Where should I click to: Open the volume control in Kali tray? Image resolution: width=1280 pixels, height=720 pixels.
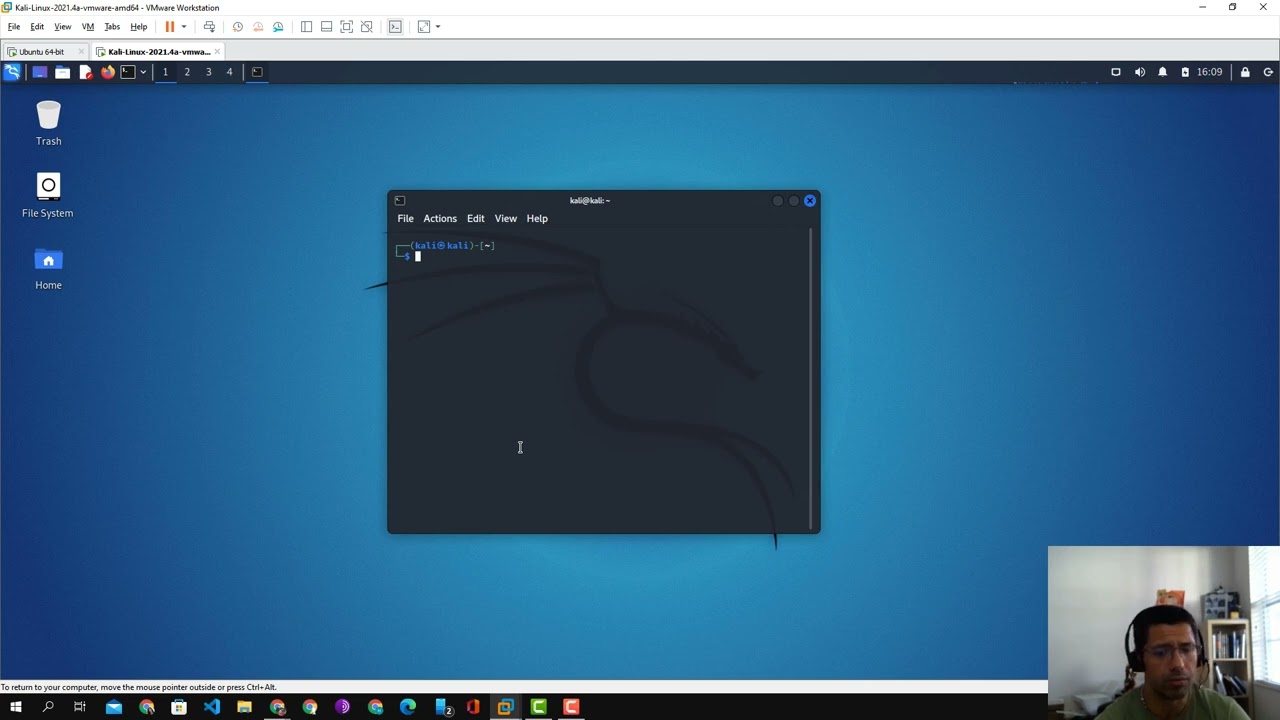pos(1140,72)
